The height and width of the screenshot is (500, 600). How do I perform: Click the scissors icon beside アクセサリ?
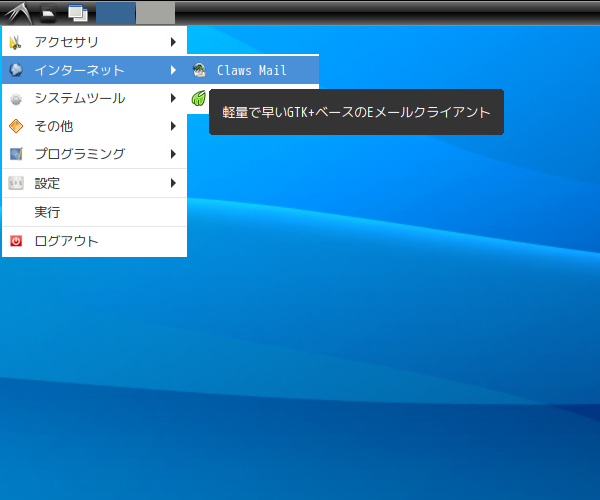pos(16,42)
